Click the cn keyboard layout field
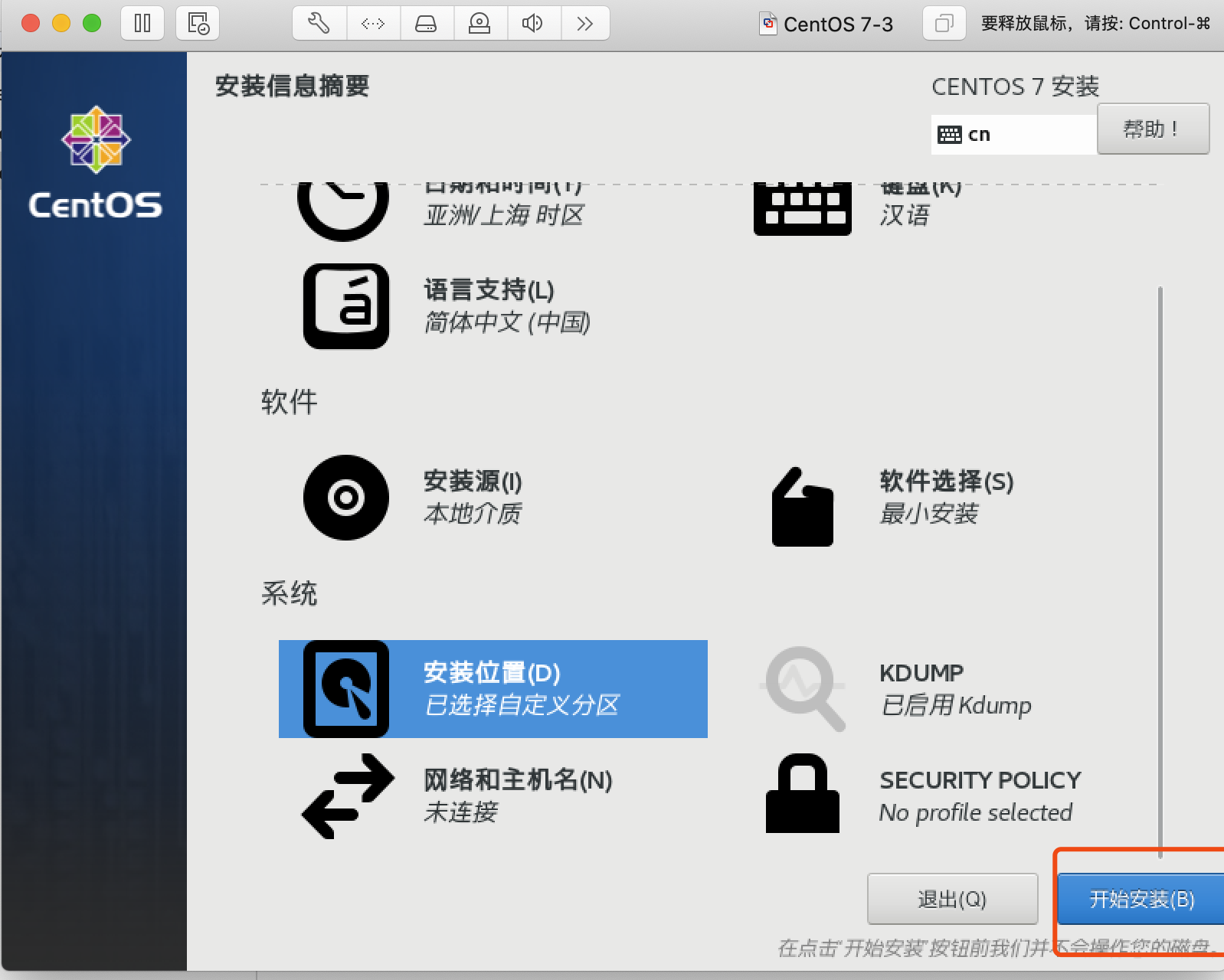Image resolution: width=1224 pixels, height=980 pixels. tap(1014, 135)
